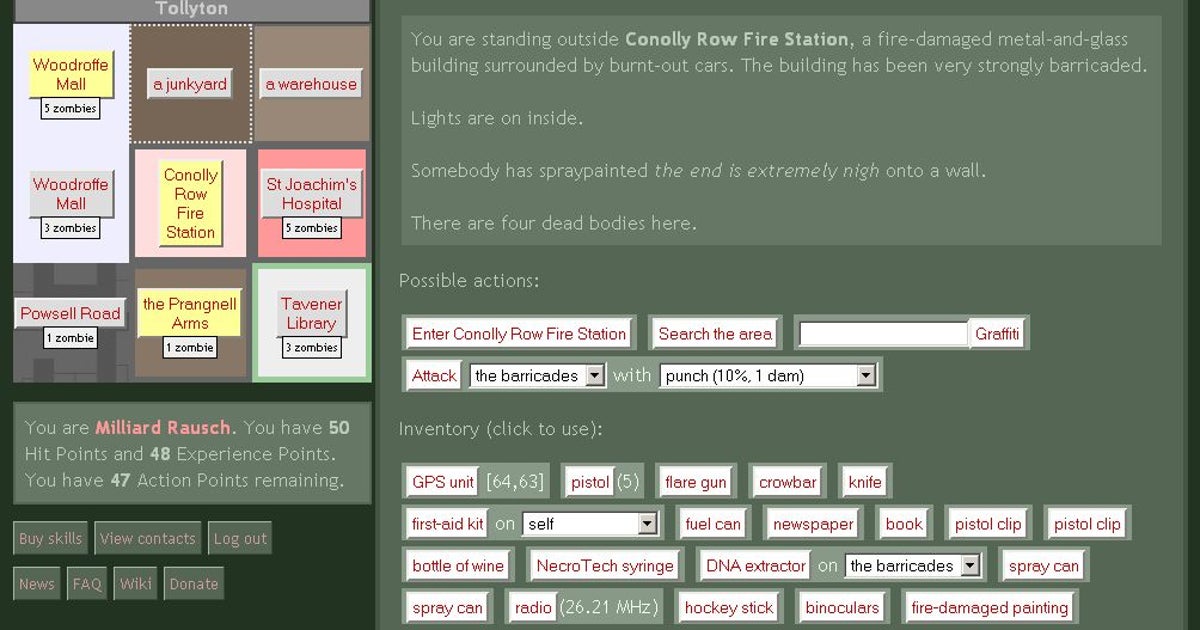Image resolution: width=1200 pixels, height=630 pixels.
Task: Use the binoculars inventory item
Action: (x=842, y=608)
